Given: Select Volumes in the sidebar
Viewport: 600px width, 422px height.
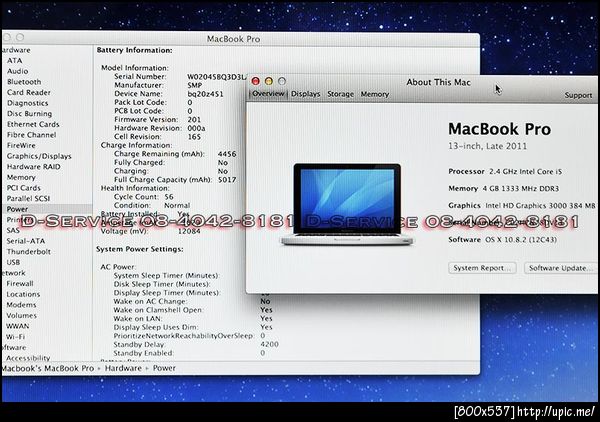Looking at the screenshot, I should [21, 316].
